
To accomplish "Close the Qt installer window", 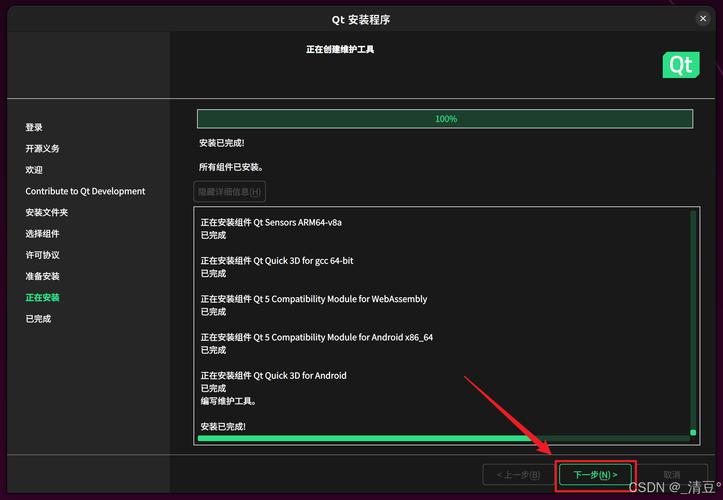I will click(x=703, y=18).
